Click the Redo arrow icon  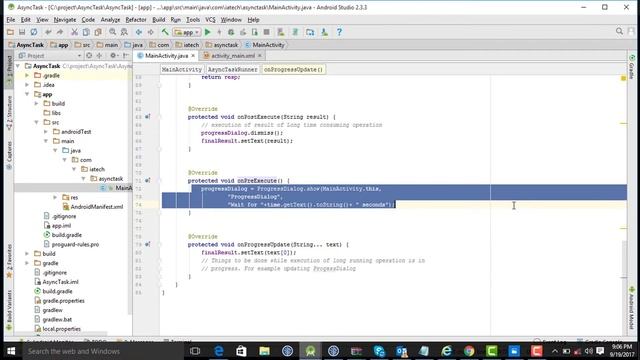60,32
